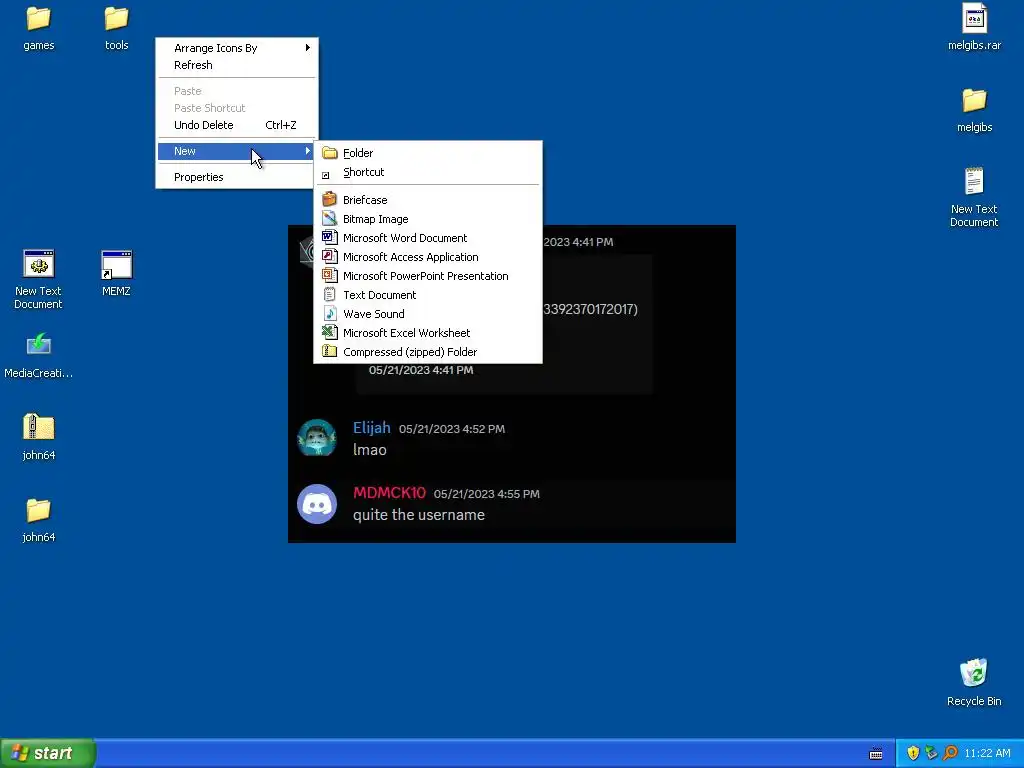The height and width of the screenshot is (768, 1024).
Task: Click the Shortcut icon in New submenu
Action: (326, 174)
